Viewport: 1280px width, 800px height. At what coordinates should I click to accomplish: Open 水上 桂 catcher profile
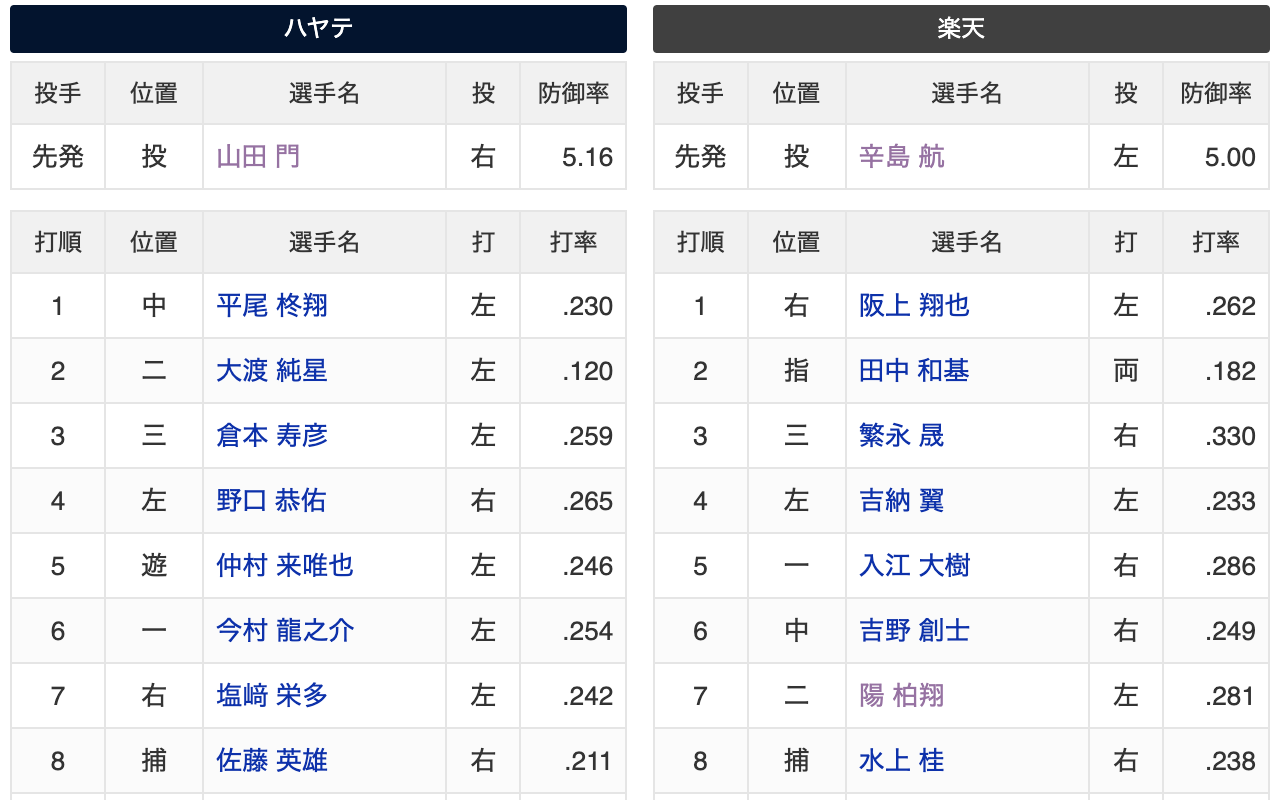coord(901,761)
